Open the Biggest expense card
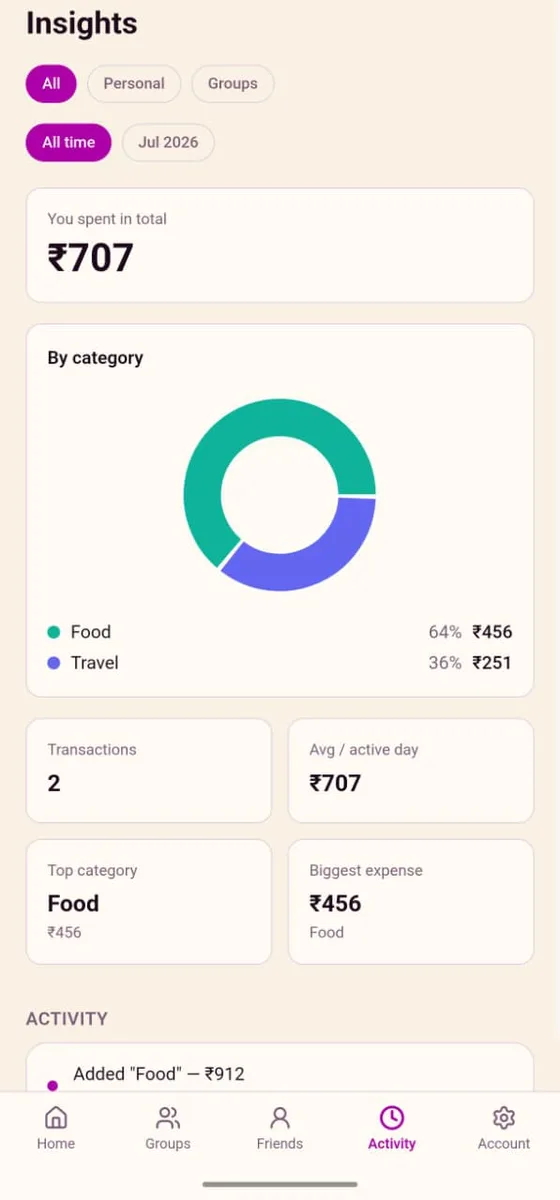This screenshot has width=560, height=1200. pos(411,902)
